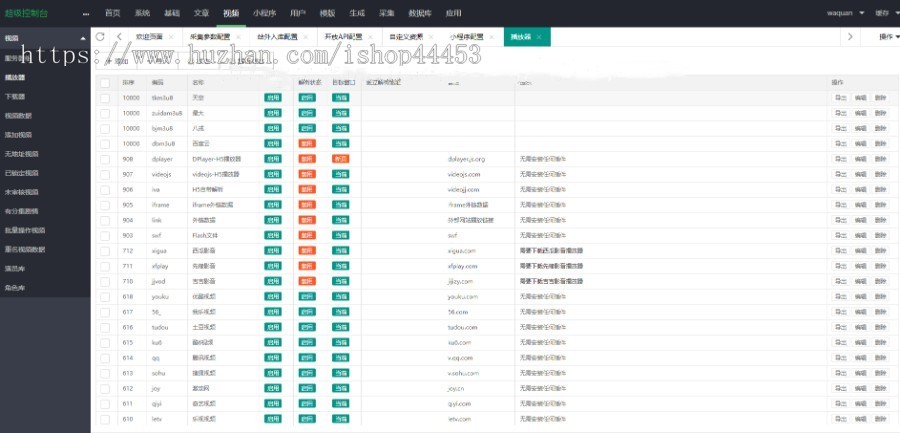Click 编辑 for the tkm3u8 row

click(860, 98)
